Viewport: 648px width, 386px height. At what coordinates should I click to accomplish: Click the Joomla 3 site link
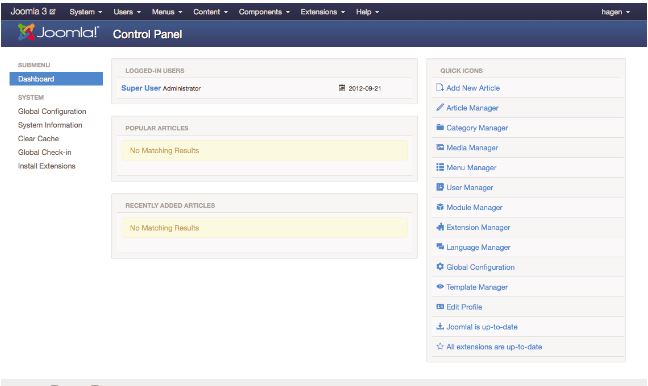[29, 12]
